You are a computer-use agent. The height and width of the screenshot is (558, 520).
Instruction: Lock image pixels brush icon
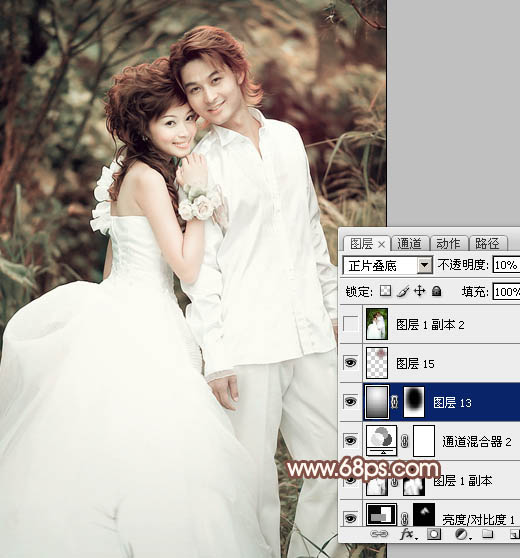[403, 291]
